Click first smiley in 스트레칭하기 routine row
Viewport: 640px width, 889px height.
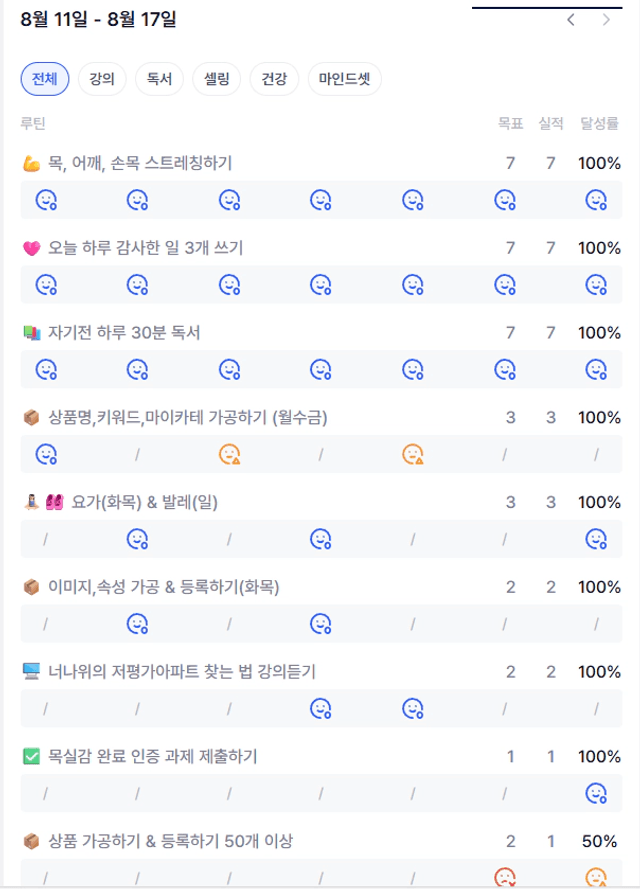click(x=46, y=200)
